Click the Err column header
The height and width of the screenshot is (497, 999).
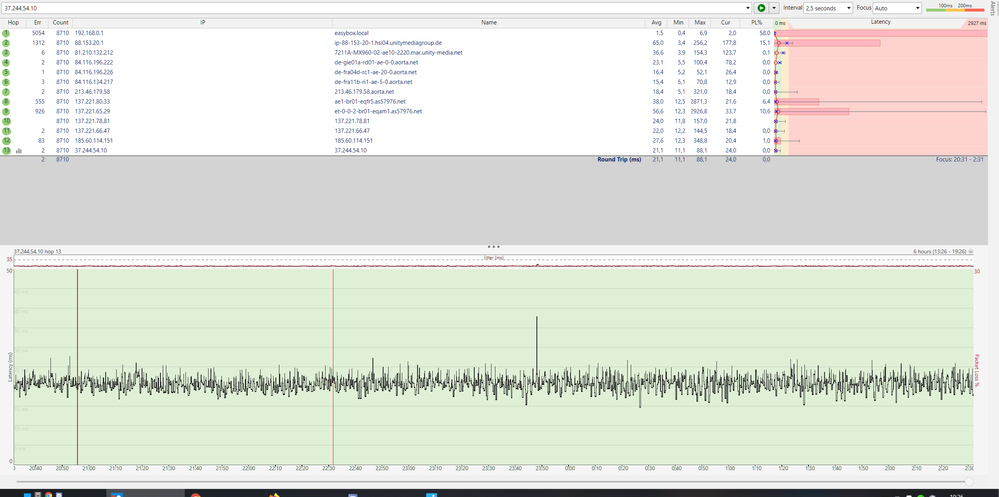37,21
